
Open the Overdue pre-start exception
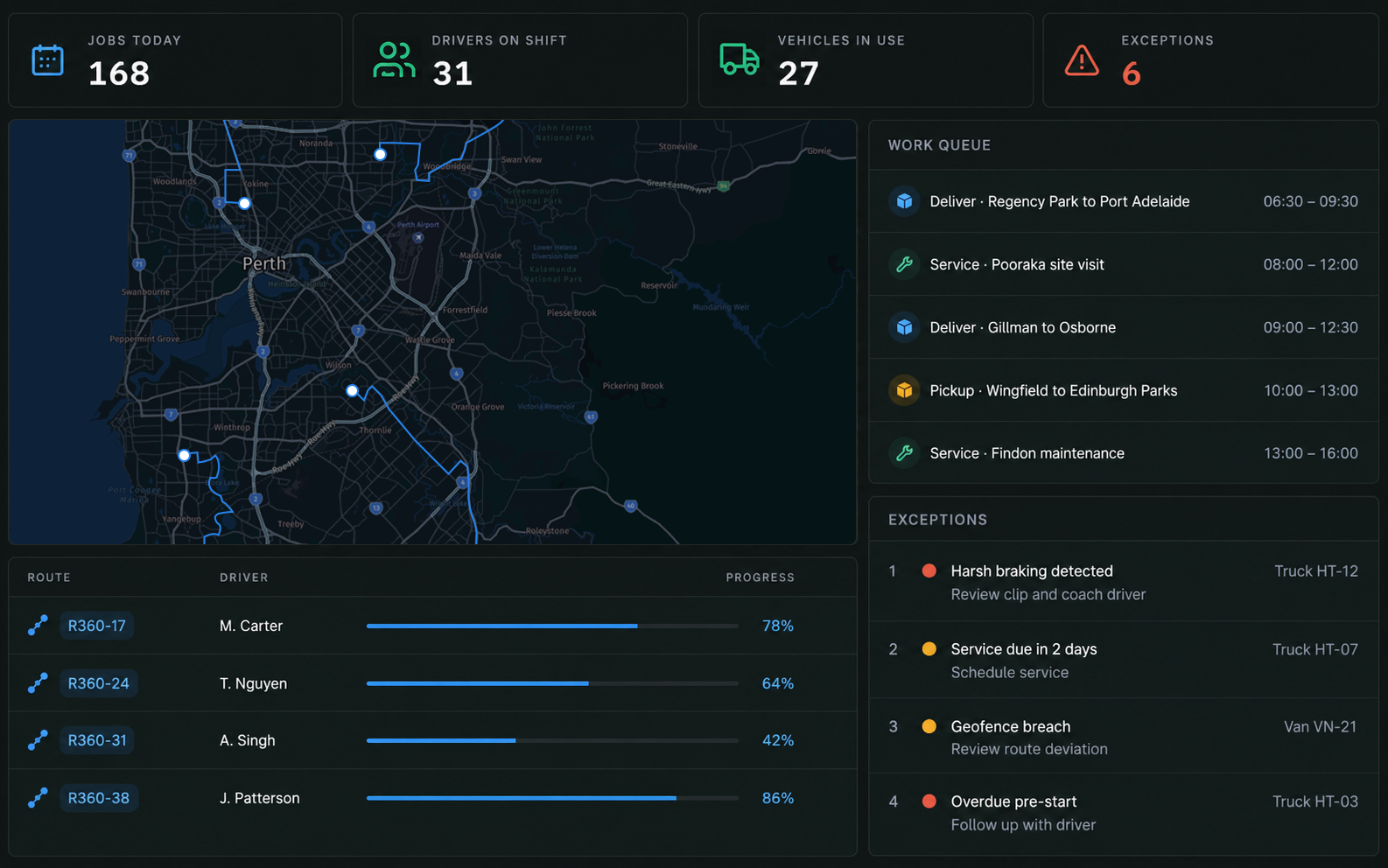1124,813
